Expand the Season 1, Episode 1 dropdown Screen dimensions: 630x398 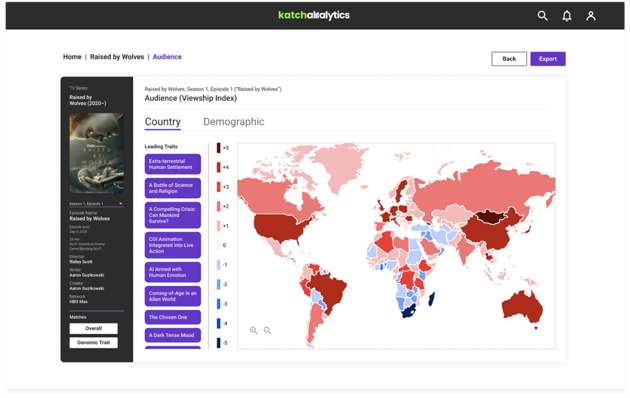tap(96, 204)
